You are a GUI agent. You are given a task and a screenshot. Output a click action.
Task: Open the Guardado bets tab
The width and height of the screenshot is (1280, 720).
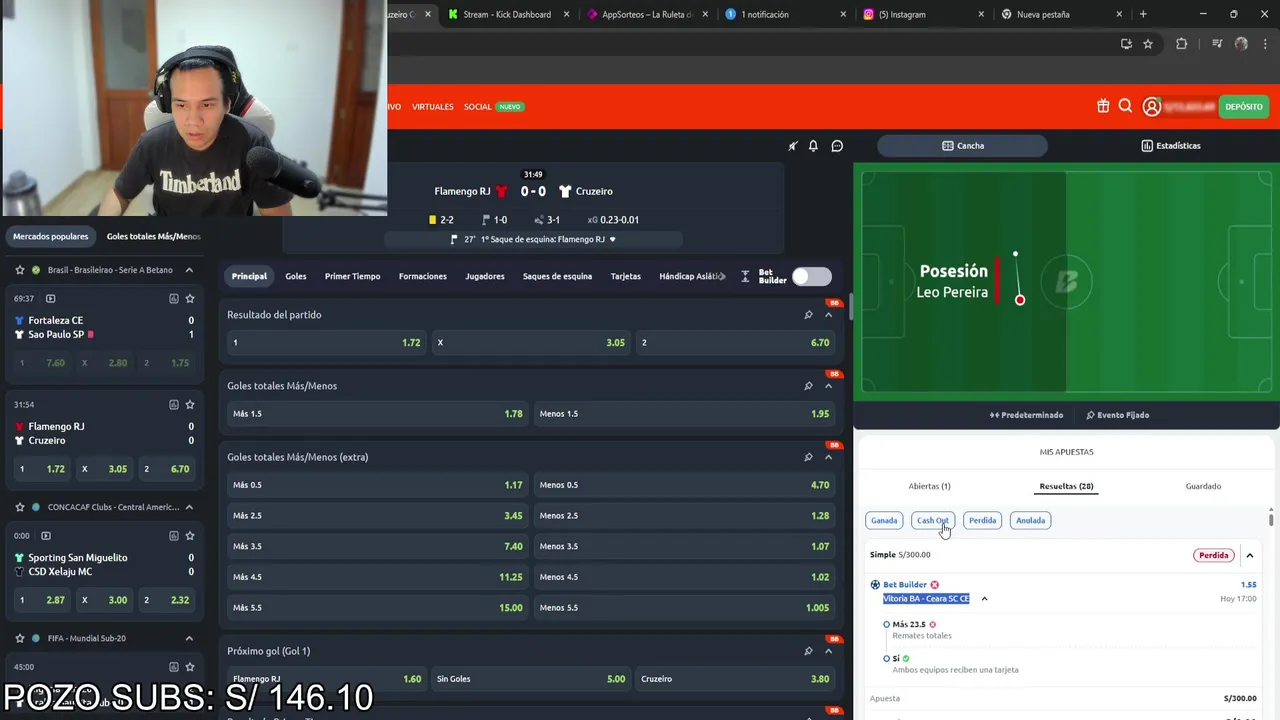click(1203, 486)
